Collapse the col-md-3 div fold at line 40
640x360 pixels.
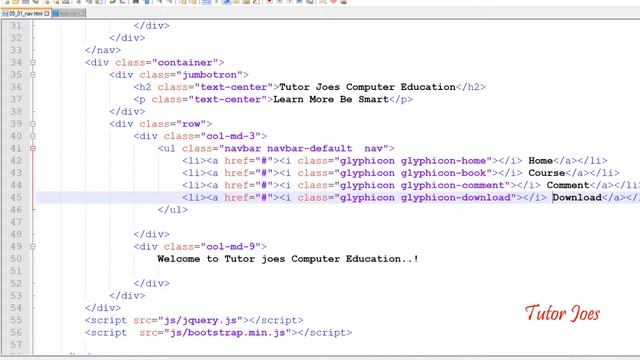click(x=33, y=136)
